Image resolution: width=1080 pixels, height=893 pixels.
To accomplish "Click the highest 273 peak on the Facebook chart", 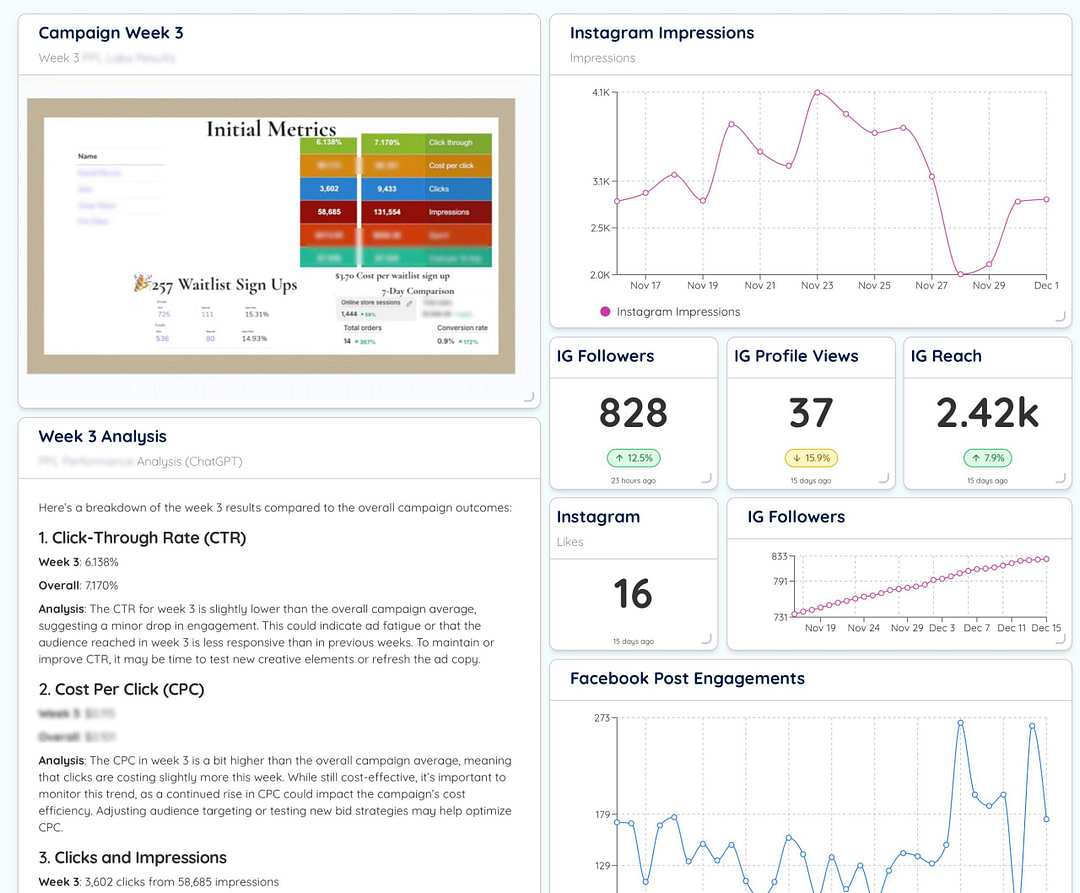I will [x=960, y=721].
